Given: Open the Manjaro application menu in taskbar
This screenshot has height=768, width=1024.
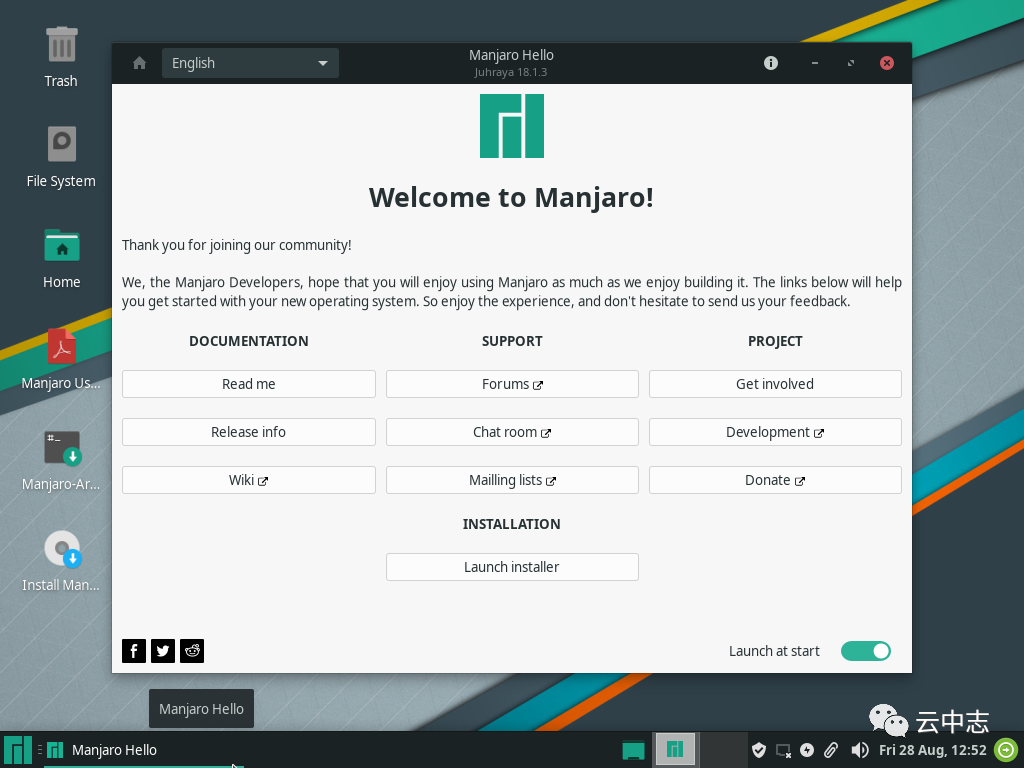Looking at the screenshot, I should (x=18, y=750).
